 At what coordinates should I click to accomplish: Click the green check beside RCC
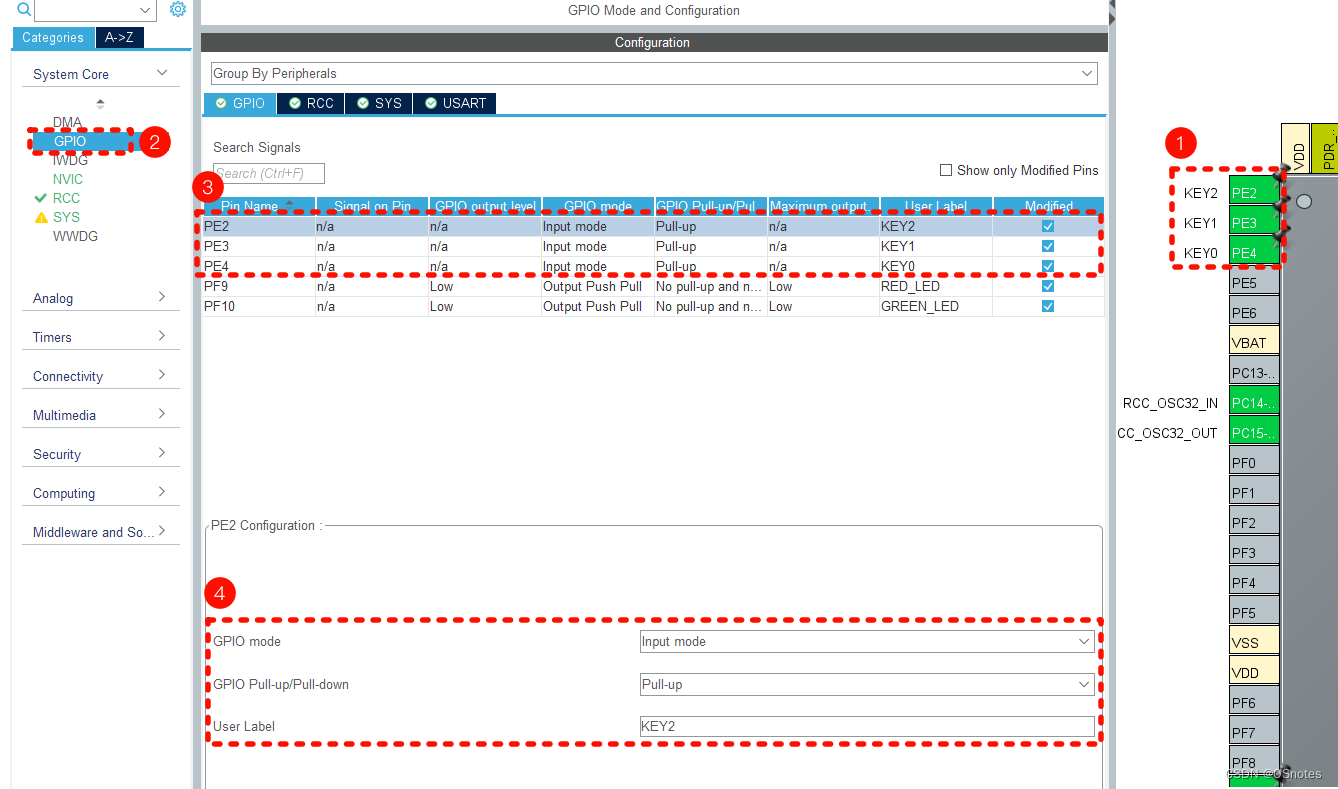click(x=41, y=198)
